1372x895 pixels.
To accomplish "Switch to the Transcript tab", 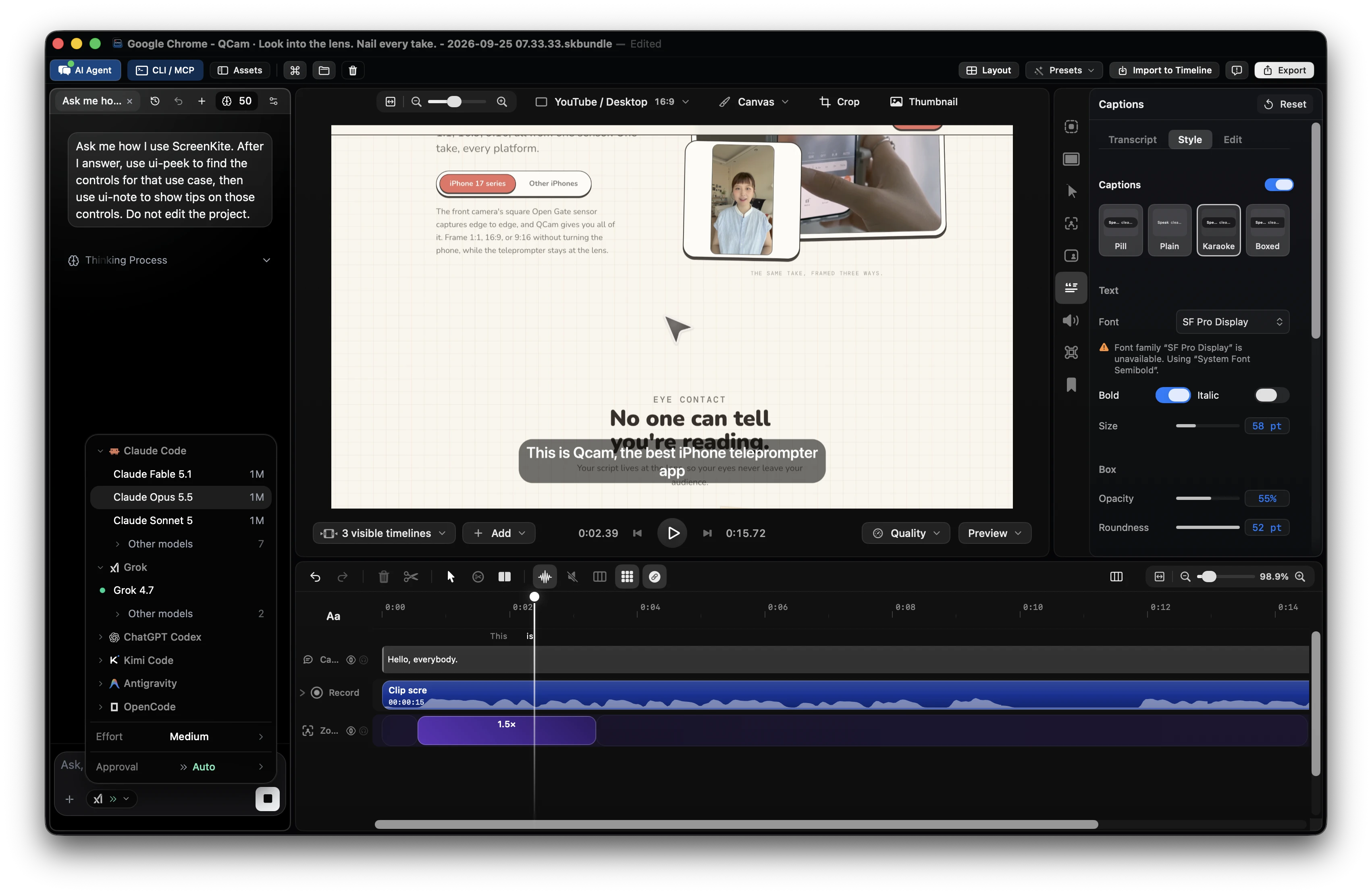I will [1132, 139].
